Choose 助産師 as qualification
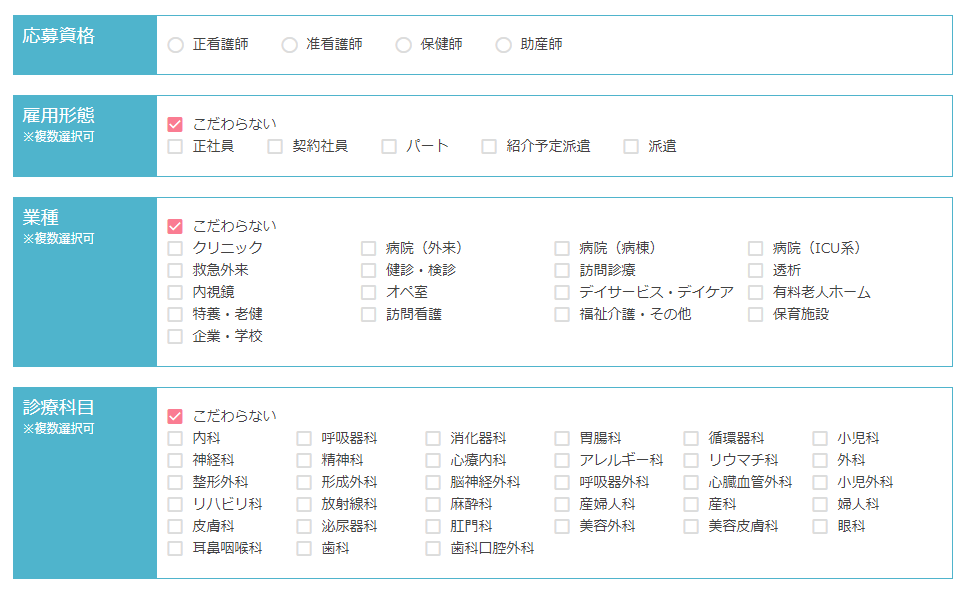The width and height of the screenshot is (967, 589). click(x=503, y=45)
